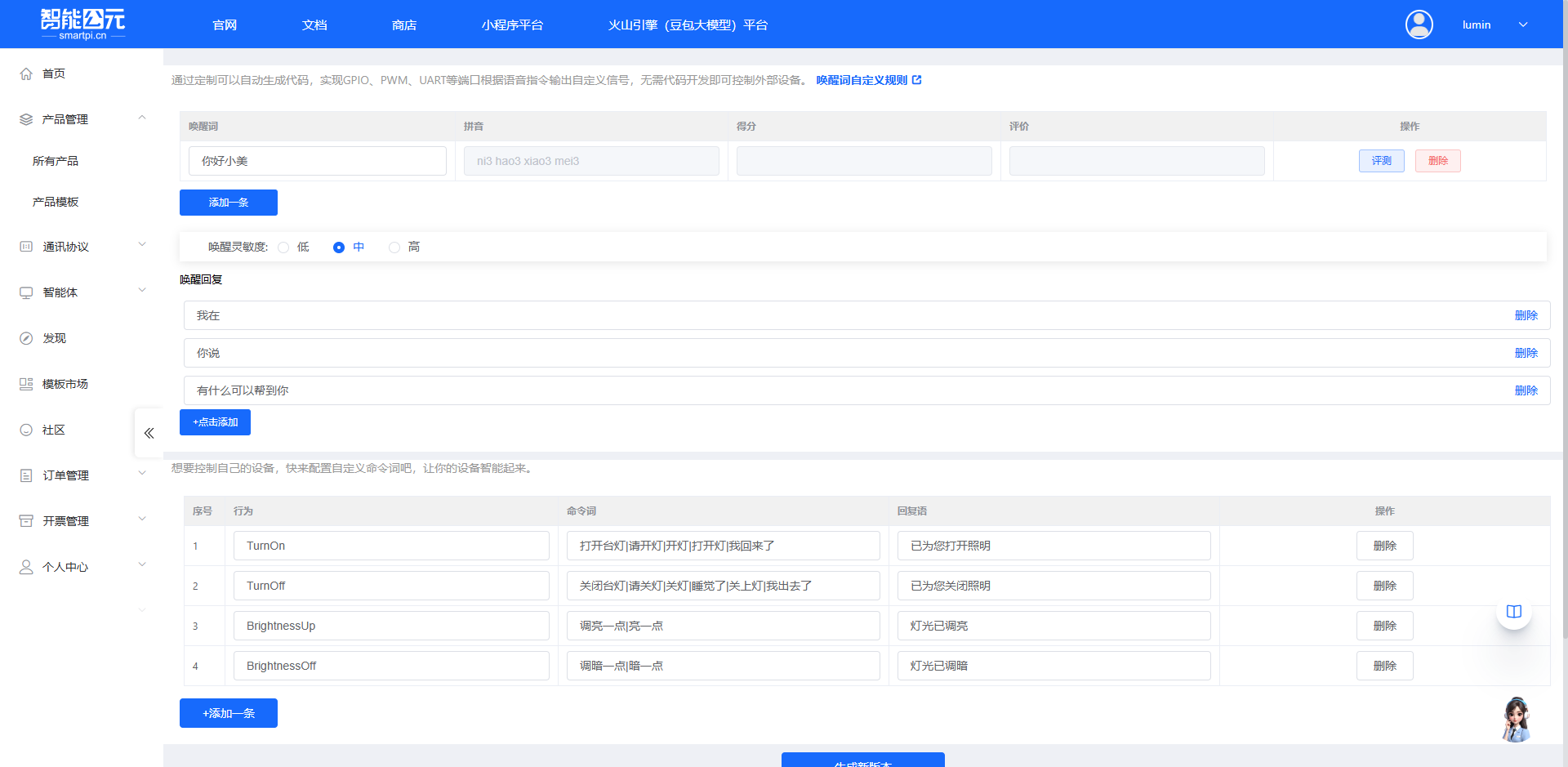
Task: Click the home icon in sidebar
Action: (x=26, y=74)
